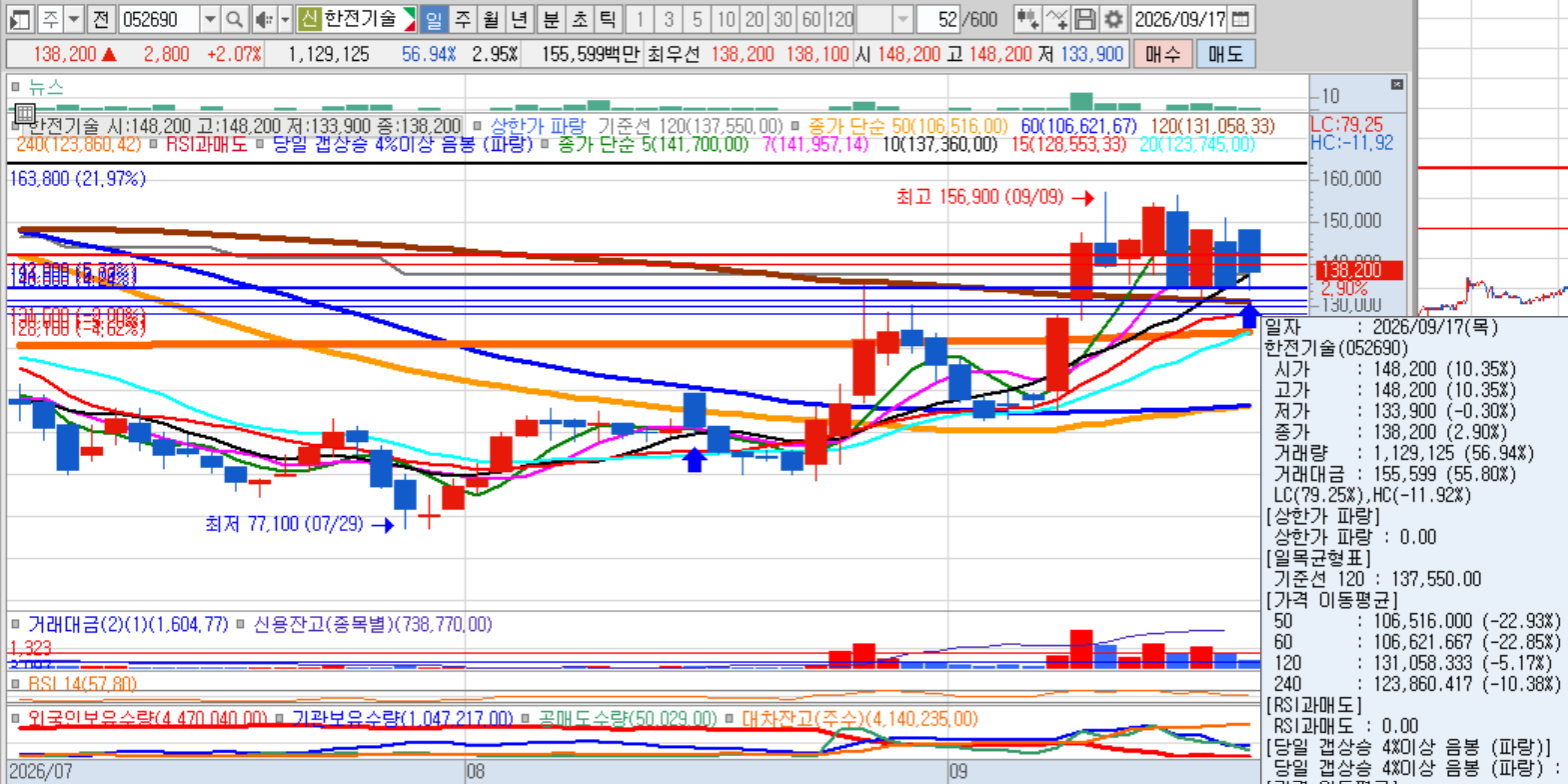
Task: Open the stock code search magnifier
Action: (234, 19)
